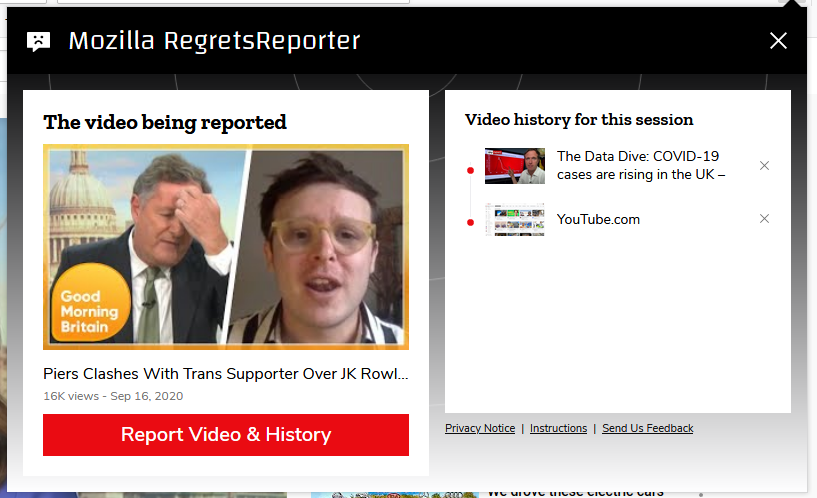Click the 'Piers Clashes With Trans Supporter' title
817x498 pixels.
pos(226,374)
